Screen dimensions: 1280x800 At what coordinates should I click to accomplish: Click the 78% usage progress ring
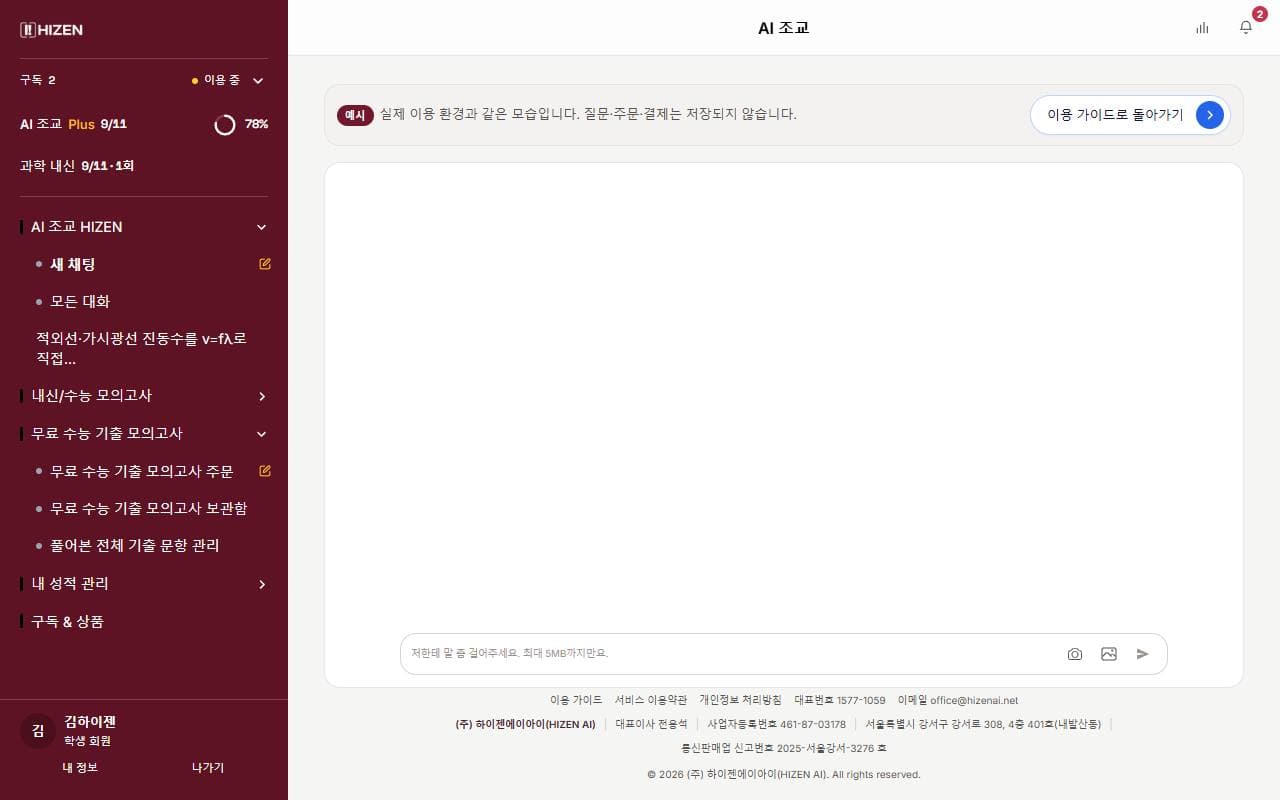coord(225,124)
